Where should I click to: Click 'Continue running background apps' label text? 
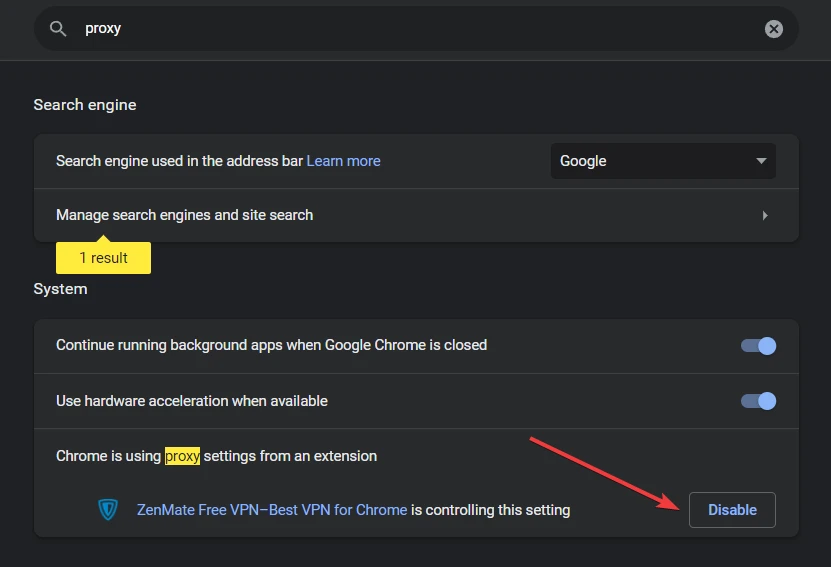pyautogui.click(x=271, y=345)
